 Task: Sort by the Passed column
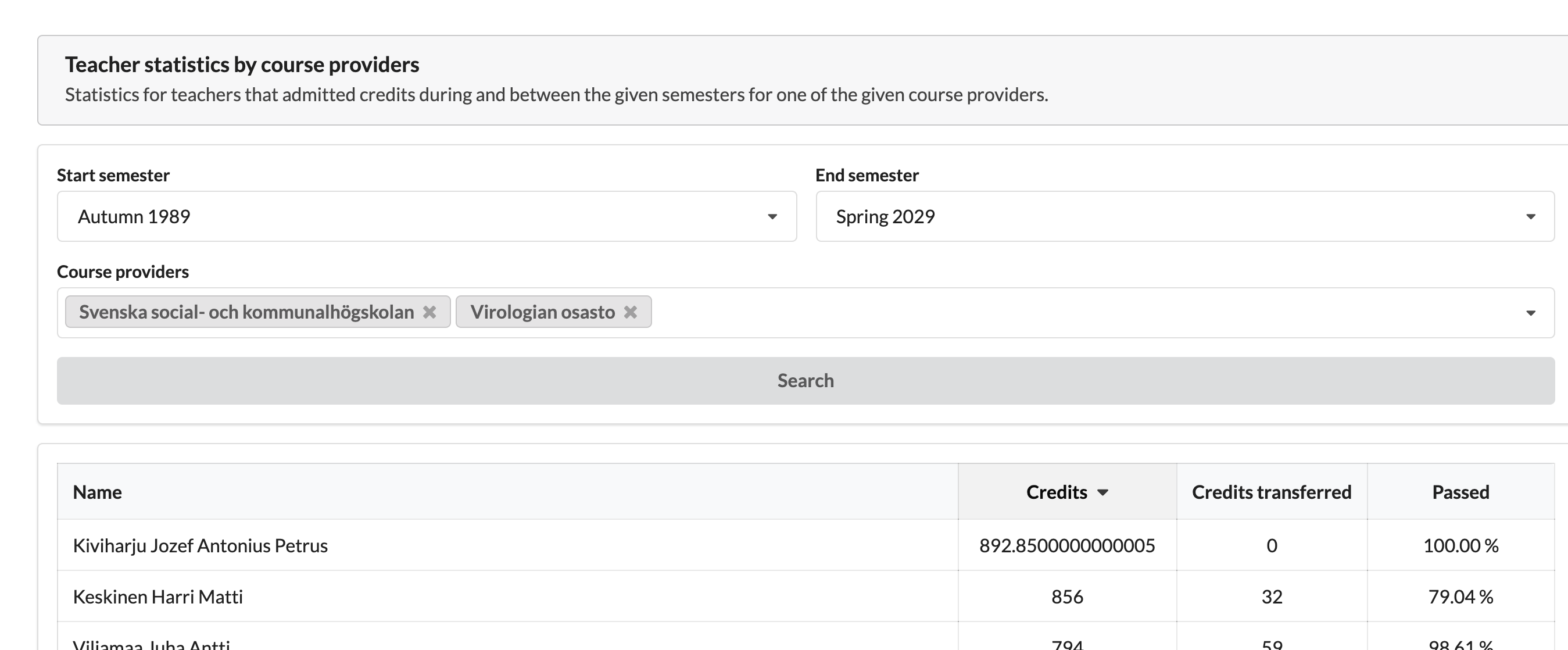(1460, 492)
